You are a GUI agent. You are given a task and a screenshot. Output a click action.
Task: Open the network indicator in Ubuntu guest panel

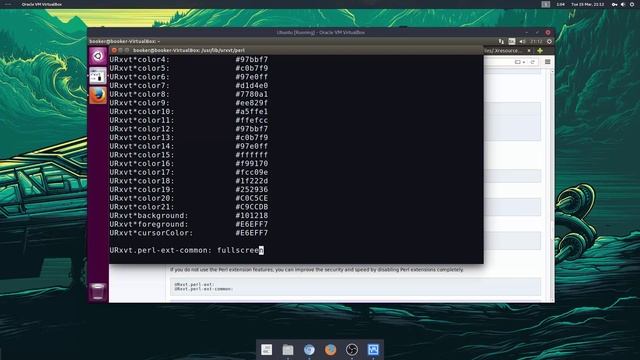coord(501,41)
